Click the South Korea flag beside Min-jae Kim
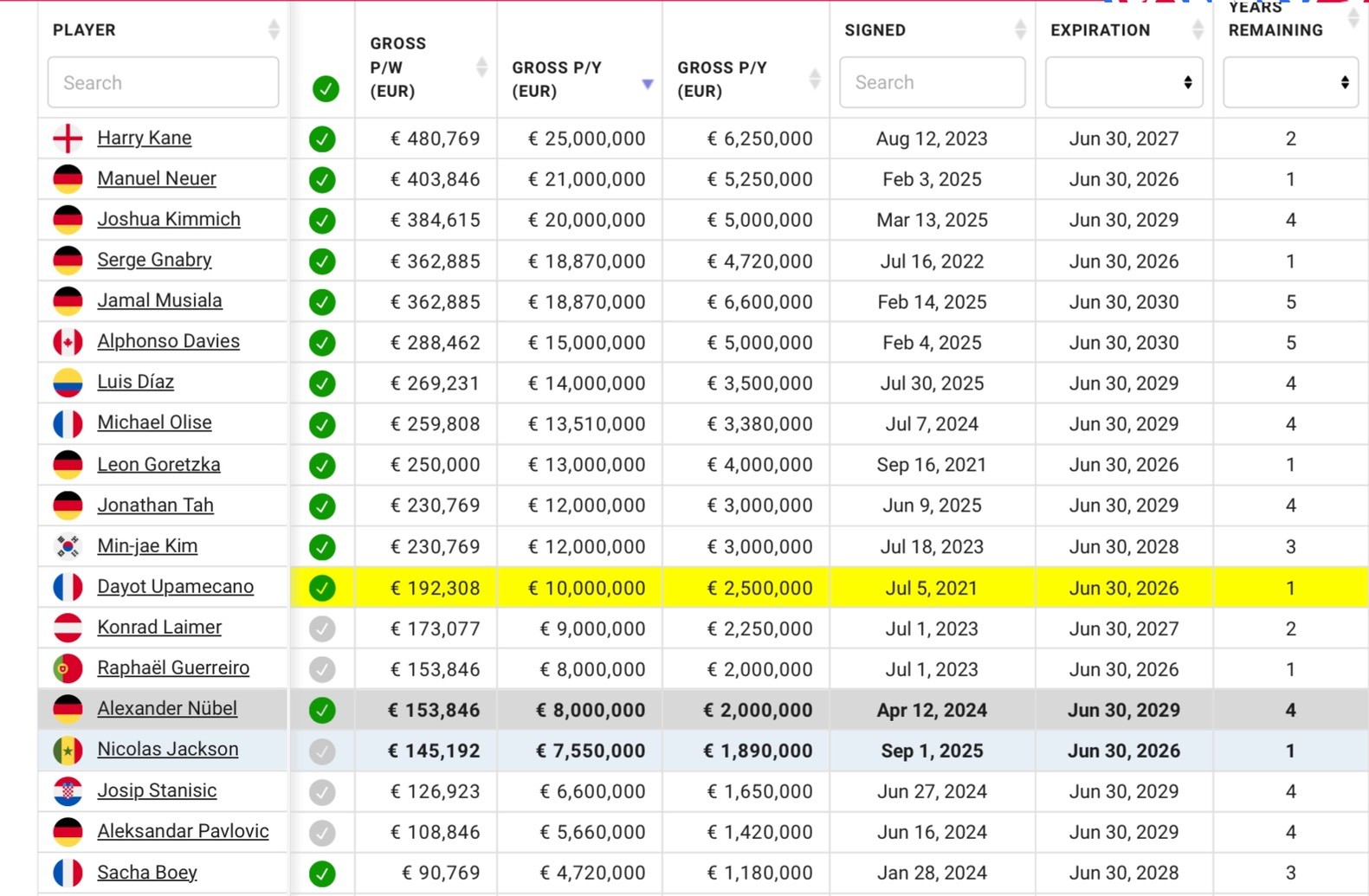The image size is (1369, 896). click(68, 546)
